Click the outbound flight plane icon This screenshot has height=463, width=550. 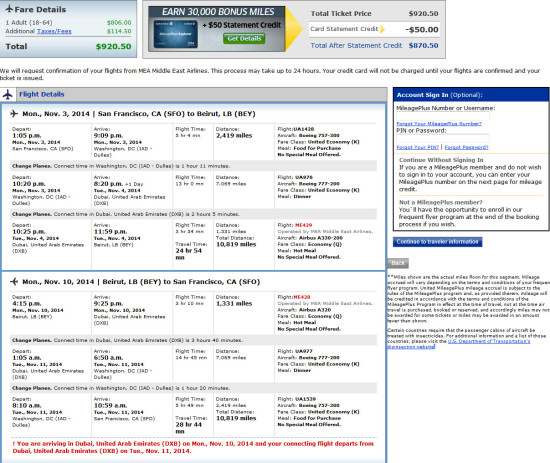point(14,114)
